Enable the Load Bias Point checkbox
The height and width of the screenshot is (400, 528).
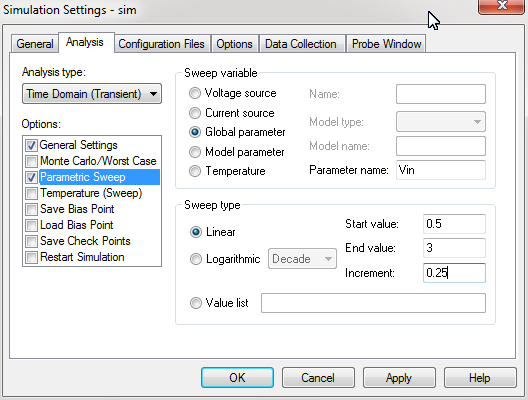tap(31, 225)
